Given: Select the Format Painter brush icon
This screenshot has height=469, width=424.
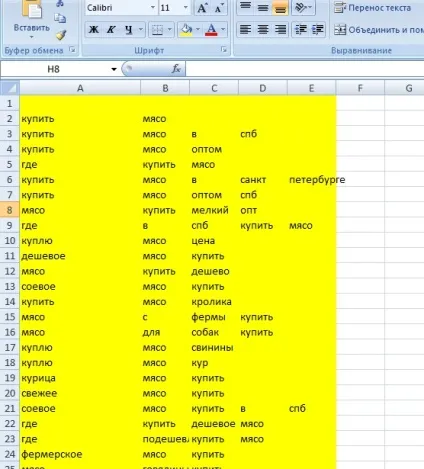Looking at the screenshot, I should (61, 34).
